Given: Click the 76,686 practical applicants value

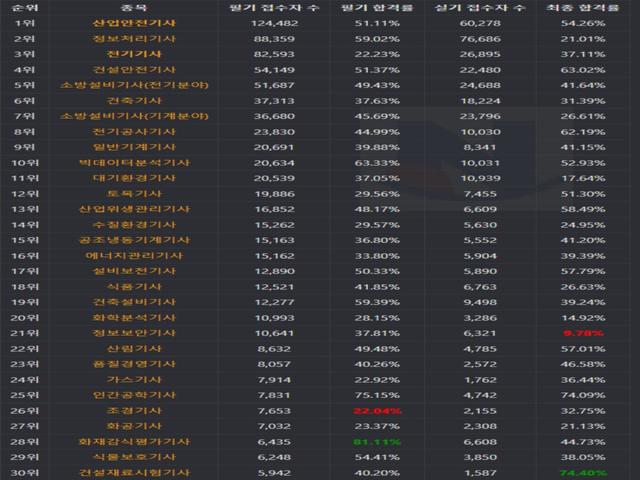Looking at the screenshot, I should point(480,39).
